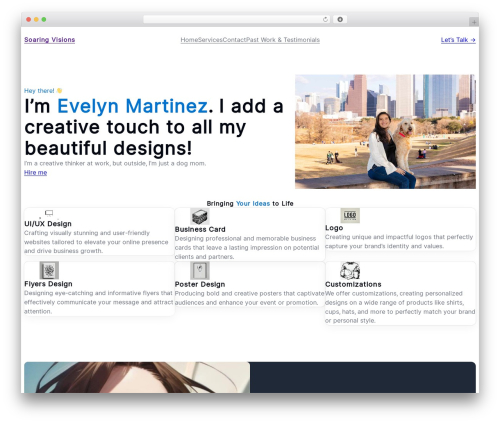This screenshot has width=500, height=423.
Task: Click the dark navy panel beside portfolio image
Action: point(363,377)
